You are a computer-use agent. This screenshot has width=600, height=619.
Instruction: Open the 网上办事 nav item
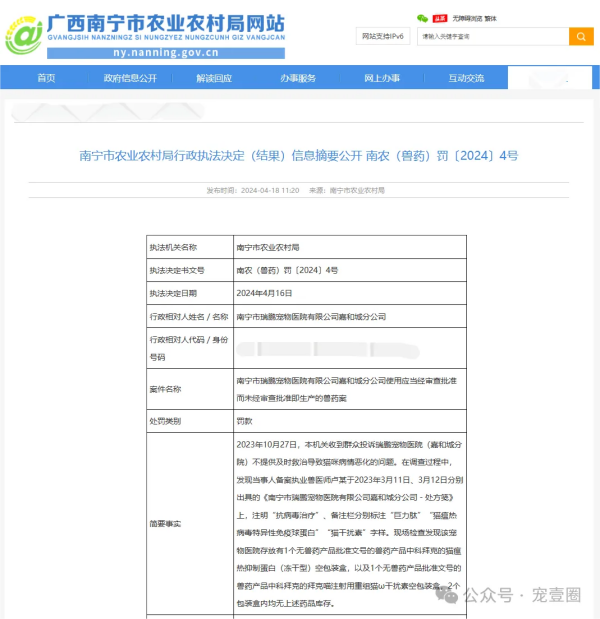(382, 78)
